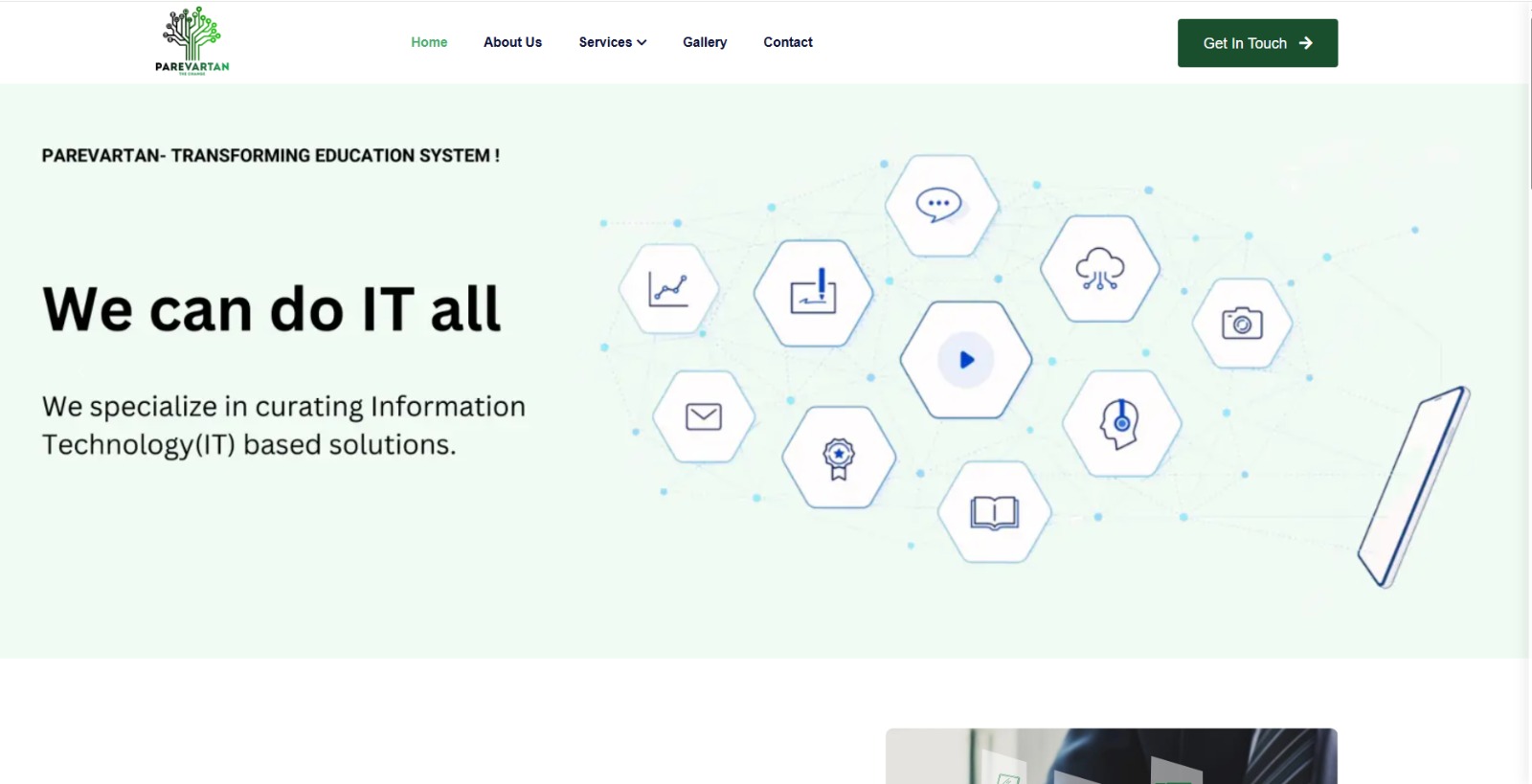Image resolution: width=1532 pixels, height=784 pixels.
Task: Click the envelope mail hexagon icon
Action: (x=704, y=416)
